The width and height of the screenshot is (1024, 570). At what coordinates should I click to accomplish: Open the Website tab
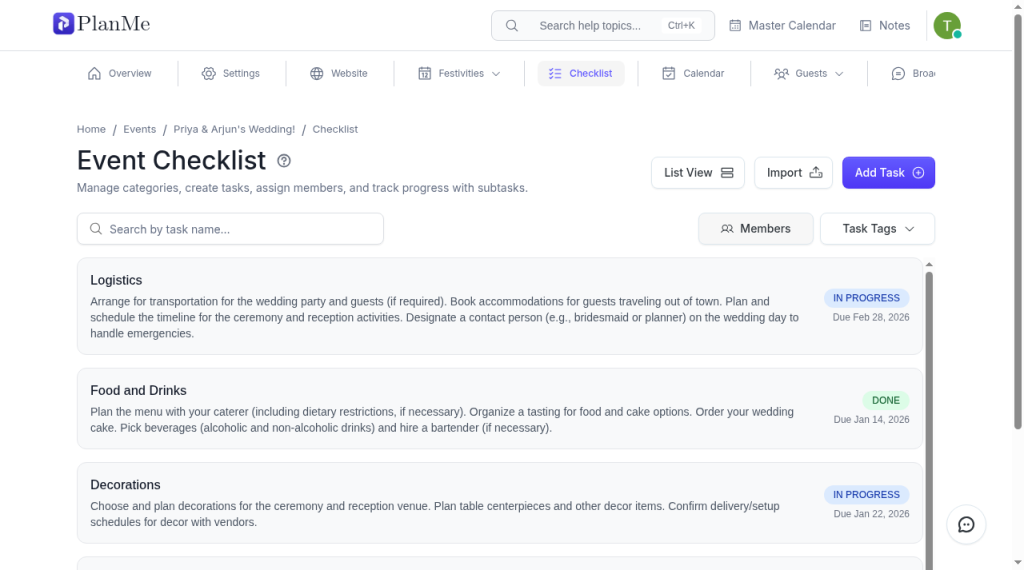(x=338, y=73)
